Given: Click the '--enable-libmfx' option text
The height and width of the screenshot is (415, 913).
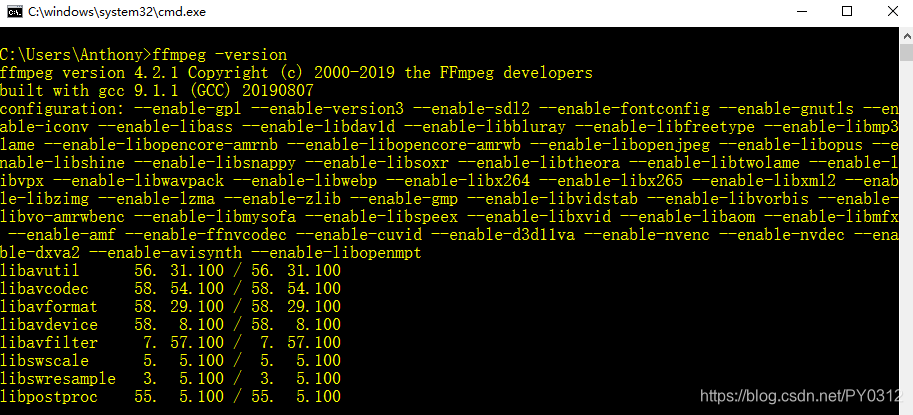Looking at the screenshot, I should coord(831,217).
